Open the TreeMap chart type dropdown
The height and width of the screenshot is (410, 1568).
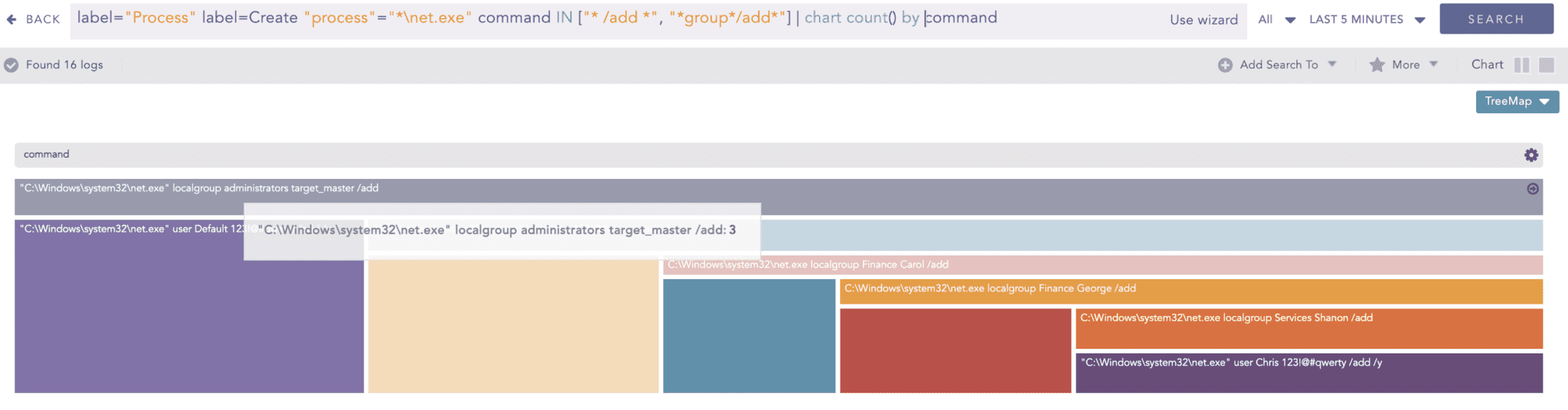click(x=1517, y=102)
